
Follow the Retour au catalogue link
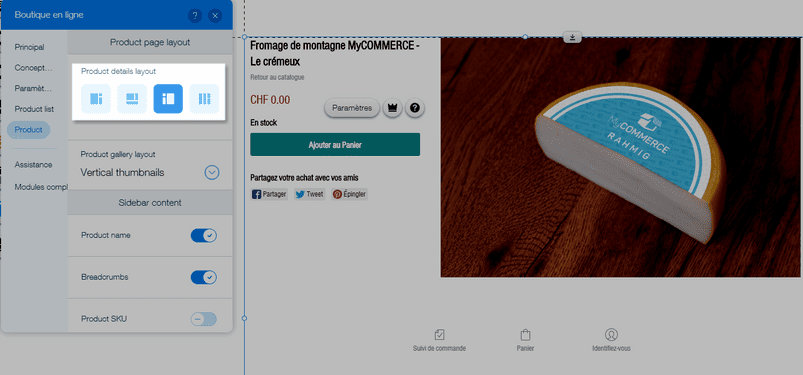(x=277, y=77)
